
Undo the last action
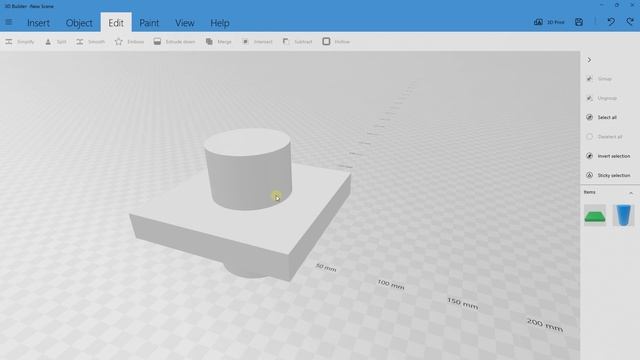(x=611, y=22)
